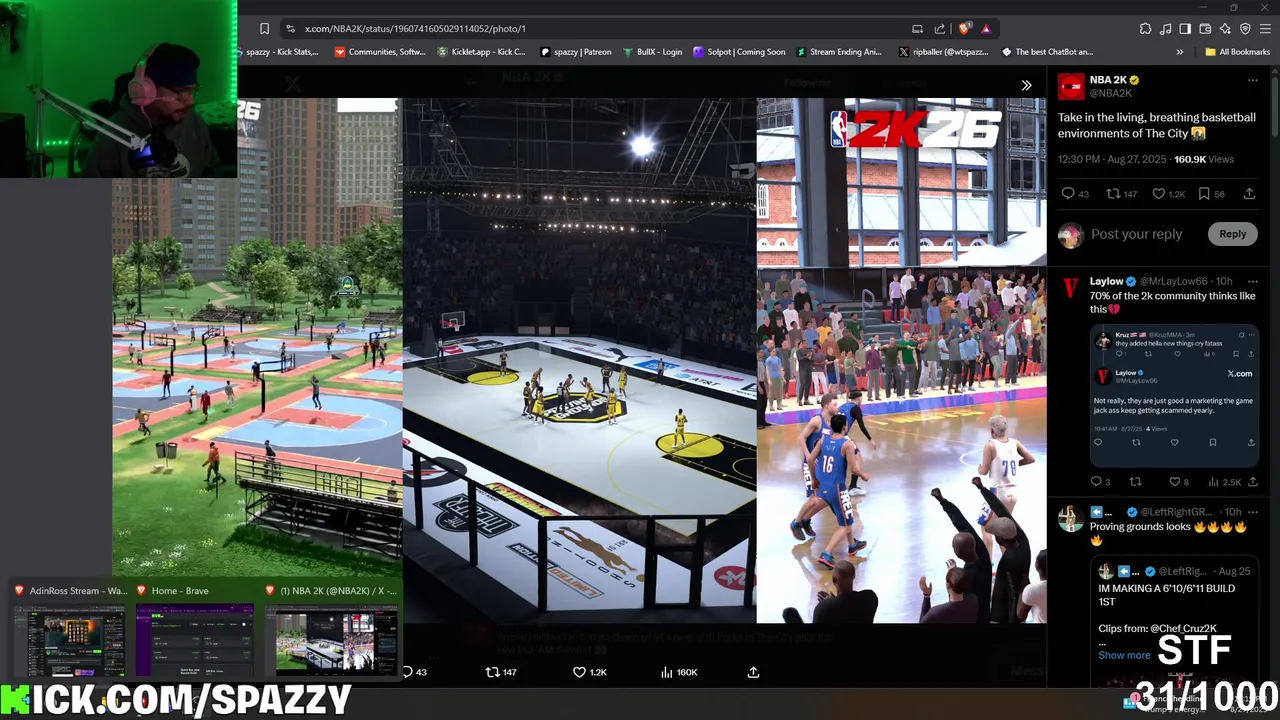Open more options on the NBA 2K tweet

pos(1252,80)
